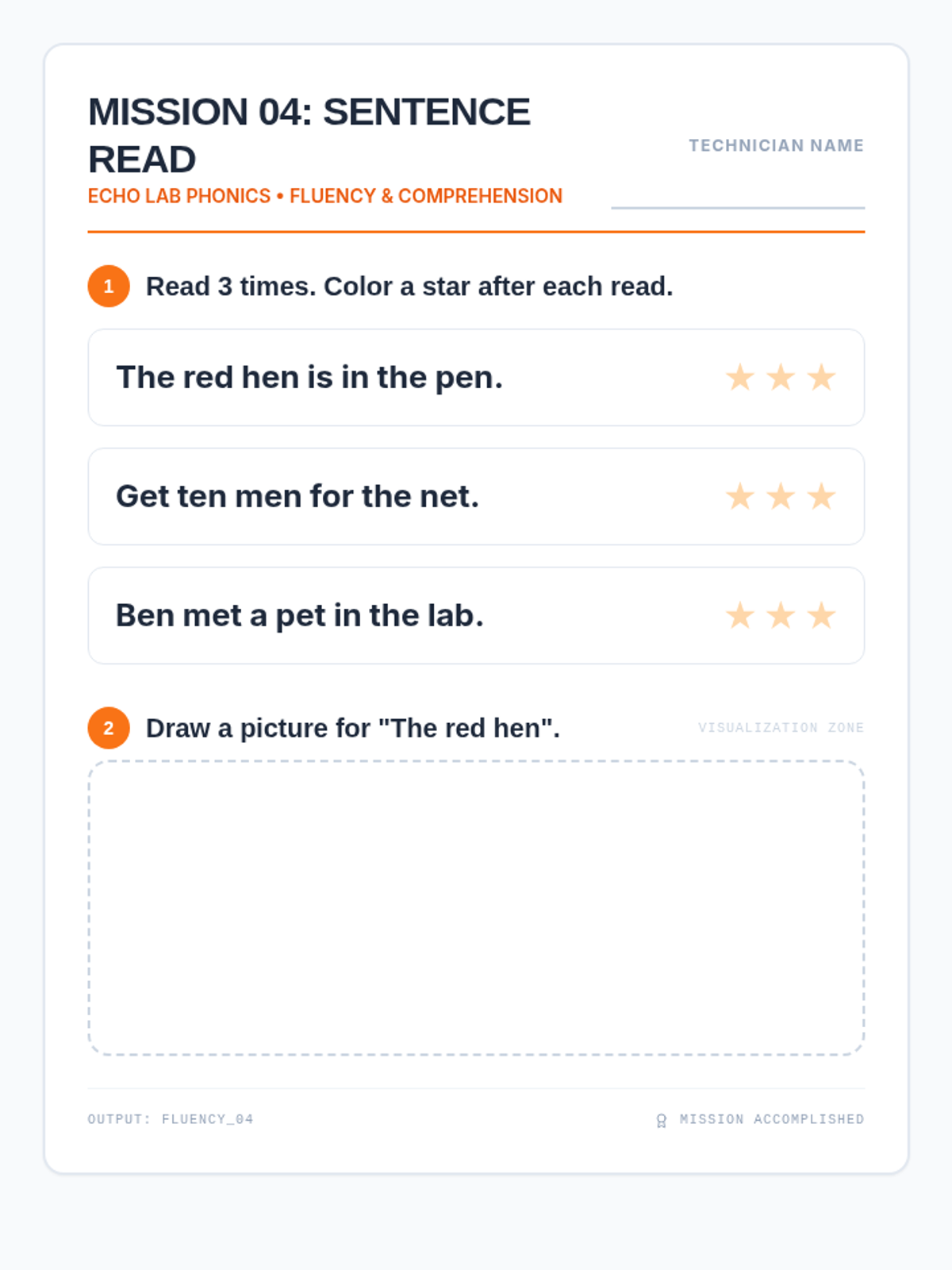Color the third star for the red hen sentence

(x=822, y=378)
